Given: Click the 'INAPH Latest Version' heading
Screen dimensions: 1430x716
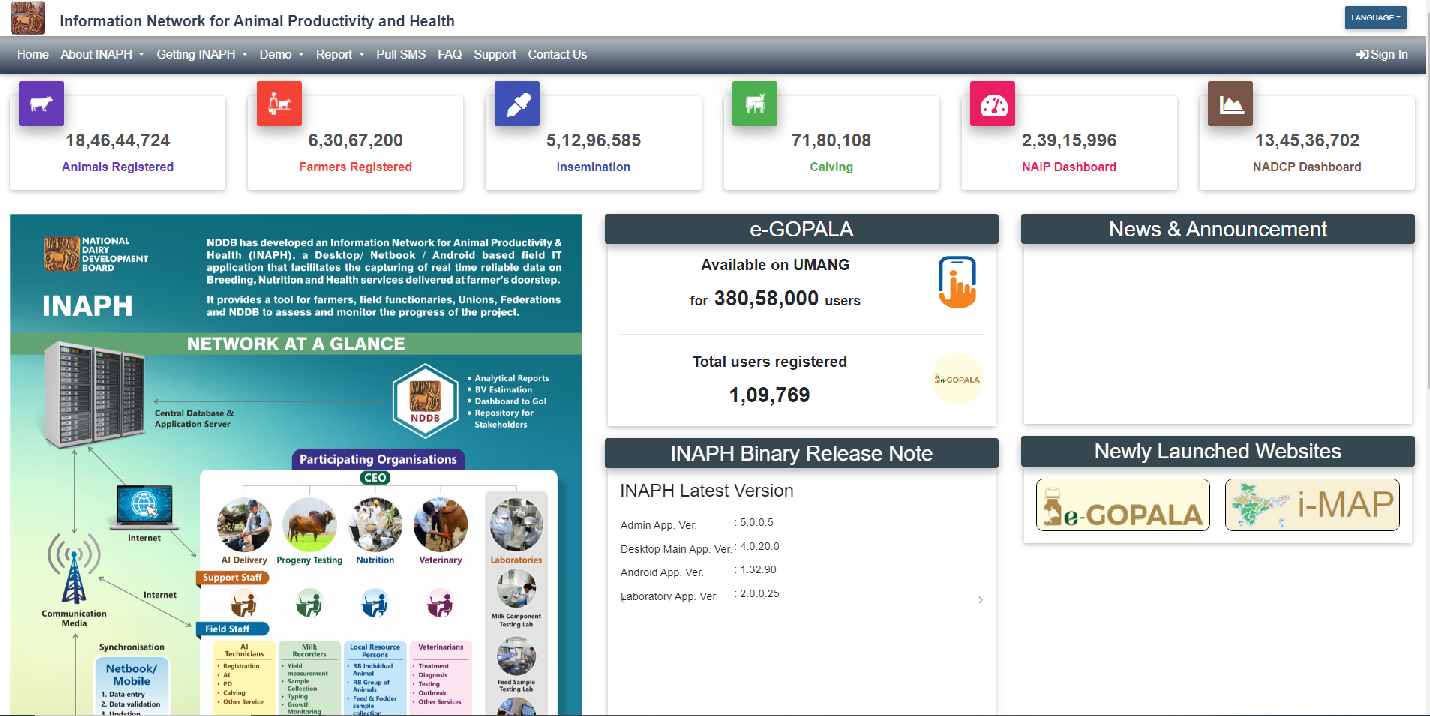Looking at the screenshot, I should pos(707,491).
